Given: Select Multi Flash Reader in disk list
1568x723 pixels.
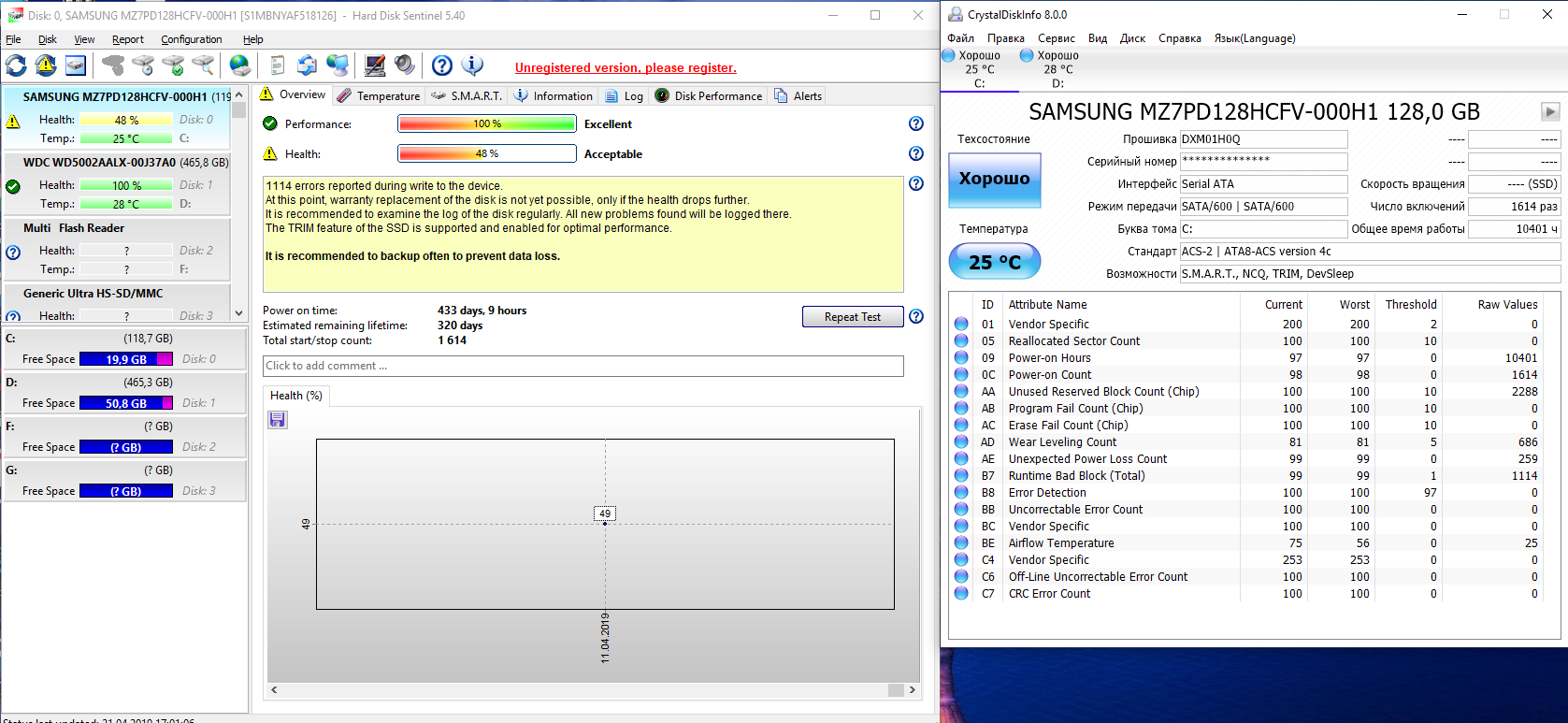Looking at the screenshot, I should [117, 248].
